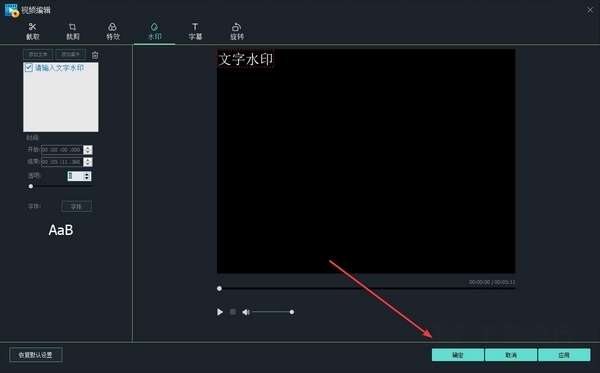Click the 00:00:00 / 00:05:11 time readout
This screenshot has width=600, height=373.
pyautogui.click(x=492, y=282)
